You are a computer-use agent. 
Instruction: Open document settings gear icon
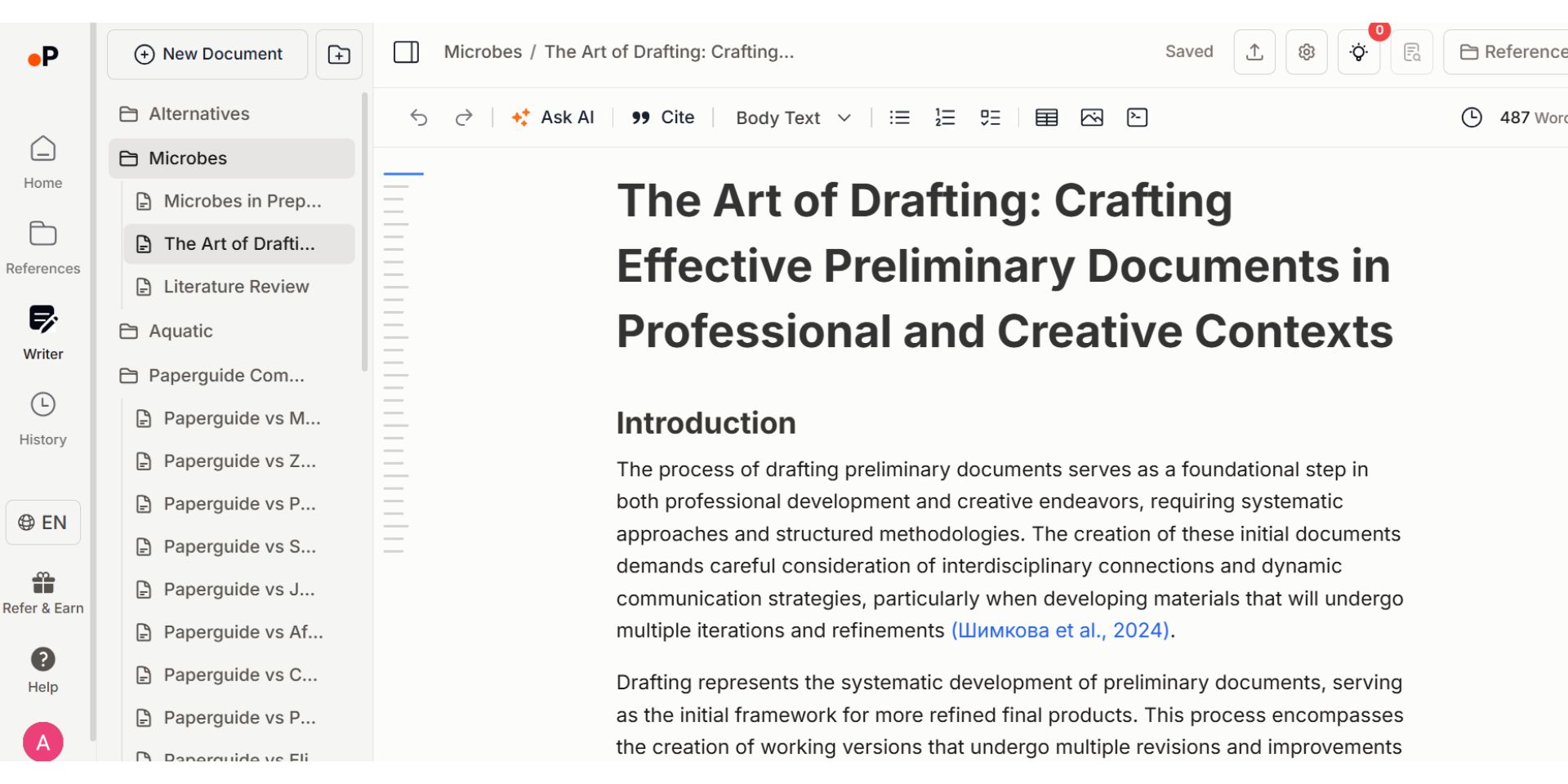coord(1307,51)
